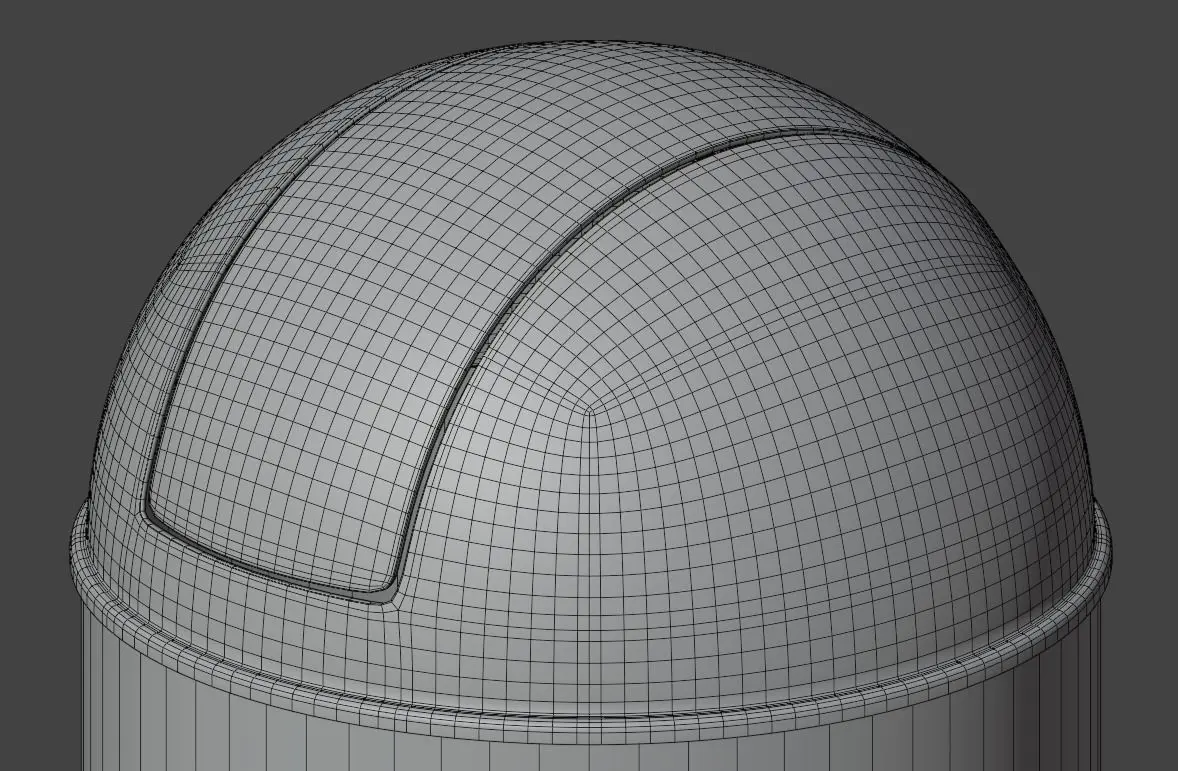Select the converging pole vertex on the dome

(x=590, y=410)
